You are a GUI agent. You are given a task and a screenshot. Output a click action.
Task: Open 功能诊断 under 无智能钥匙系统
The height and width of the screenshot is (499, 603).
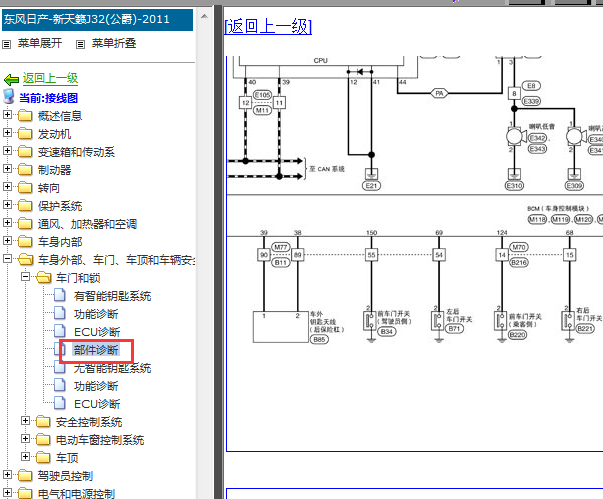pos(96,386)
